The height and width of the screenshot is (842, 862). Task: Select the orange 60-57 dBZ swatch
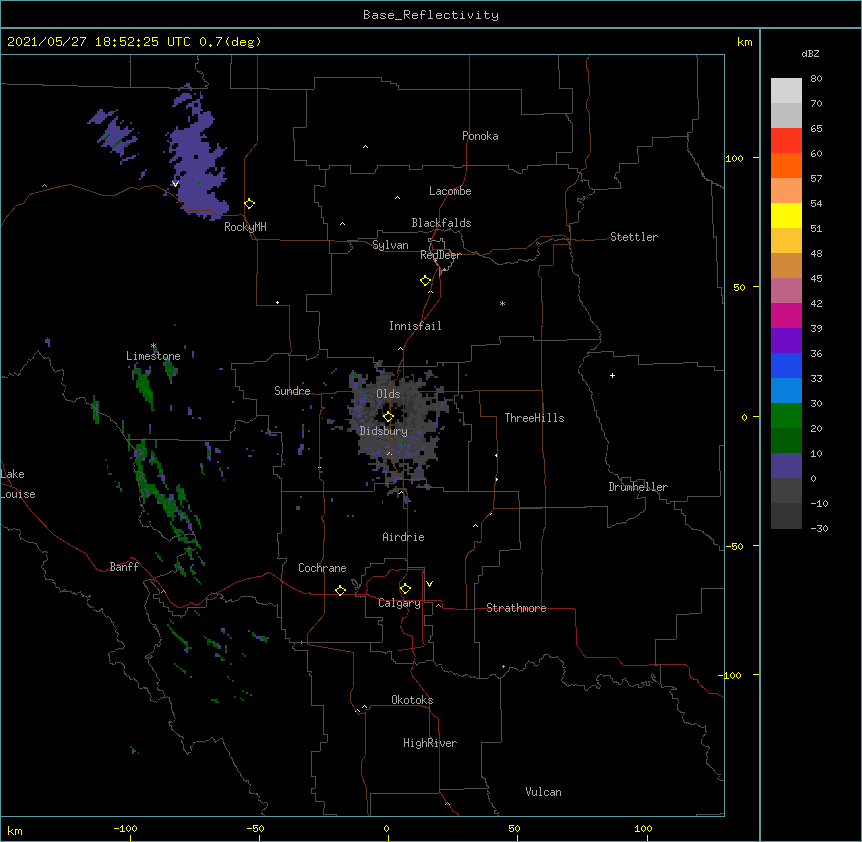click(786, 165)
